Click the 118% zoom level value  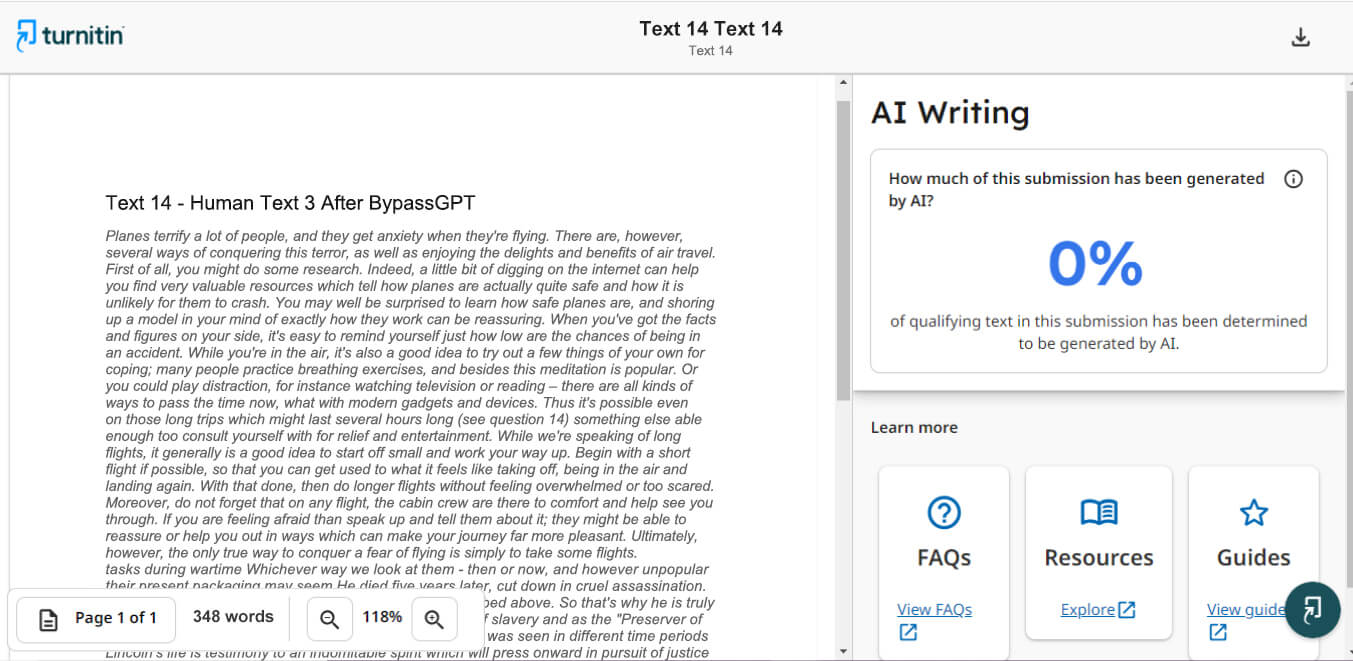point(382,618)
